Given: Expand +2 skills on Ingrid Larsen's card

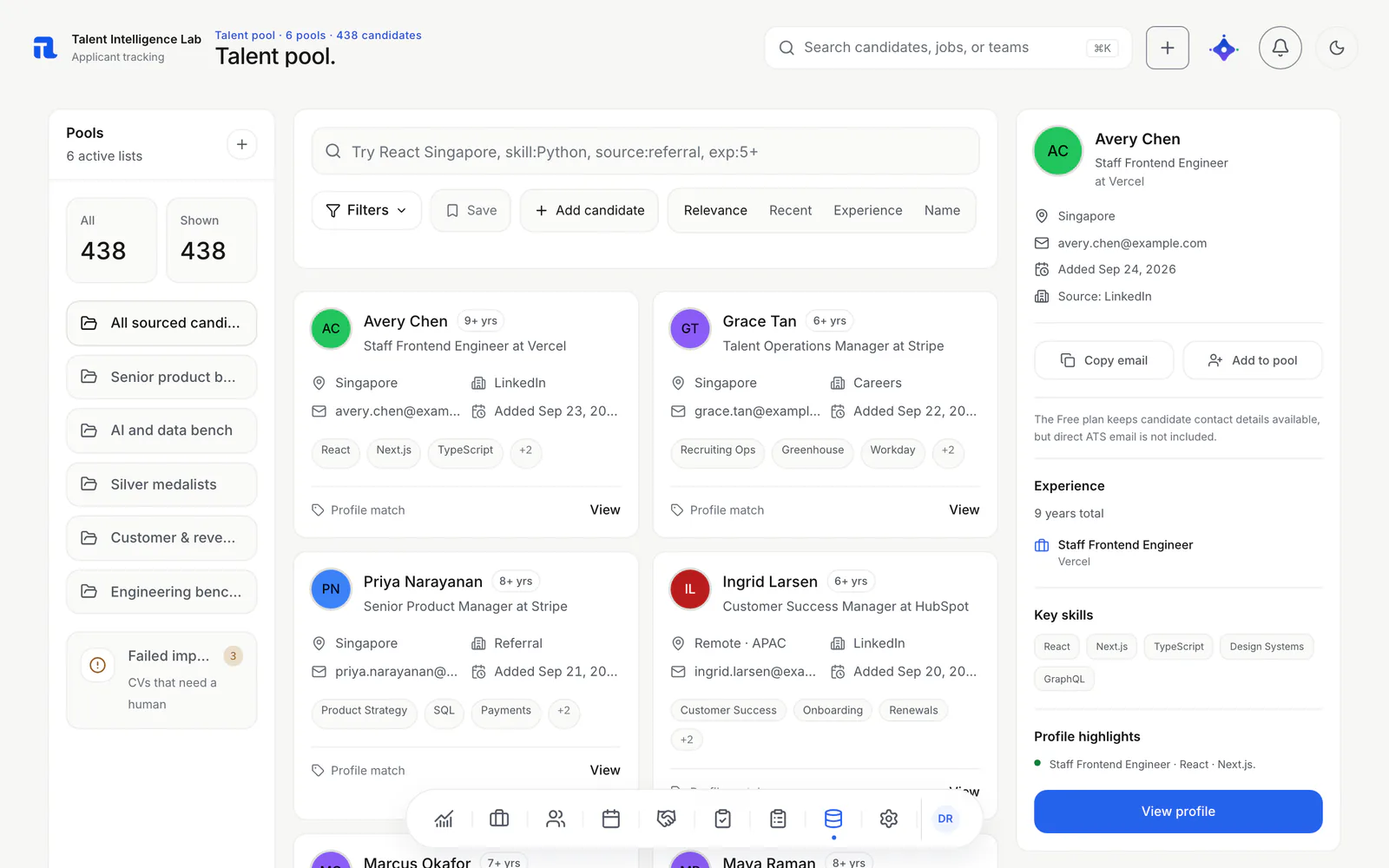Looking at the screenshot, I should point(687,740).
